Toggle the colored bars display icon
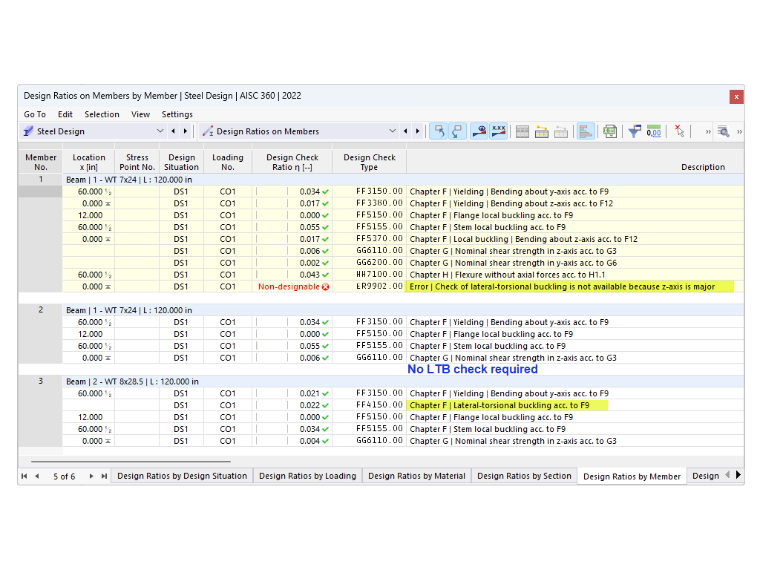760x570 pixels. tap(586, 131)
